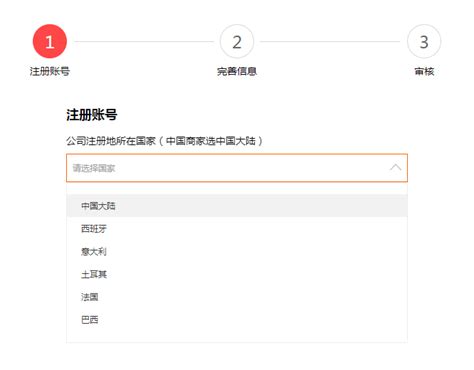Open the 请选择国家 country select box

coord(237,168)
